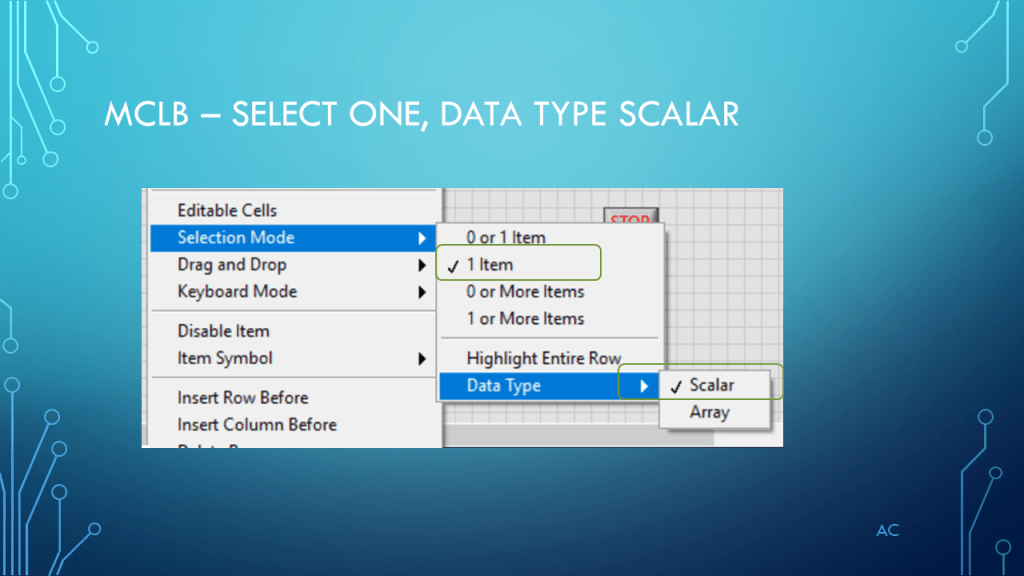Select 0 or More Items option
Image resolution: width=1024 pixels, height=576 pixels.
click(x=525, y=292)
